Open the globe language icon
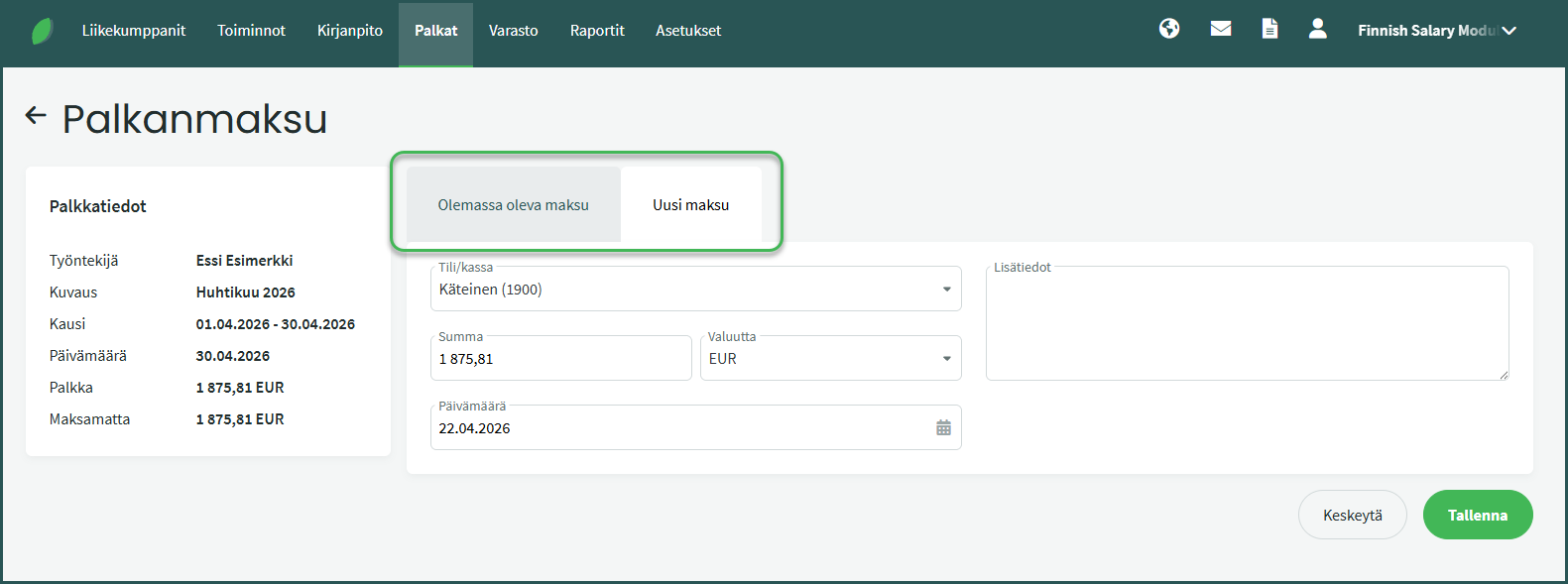1568x584 pixels. 1169,29
